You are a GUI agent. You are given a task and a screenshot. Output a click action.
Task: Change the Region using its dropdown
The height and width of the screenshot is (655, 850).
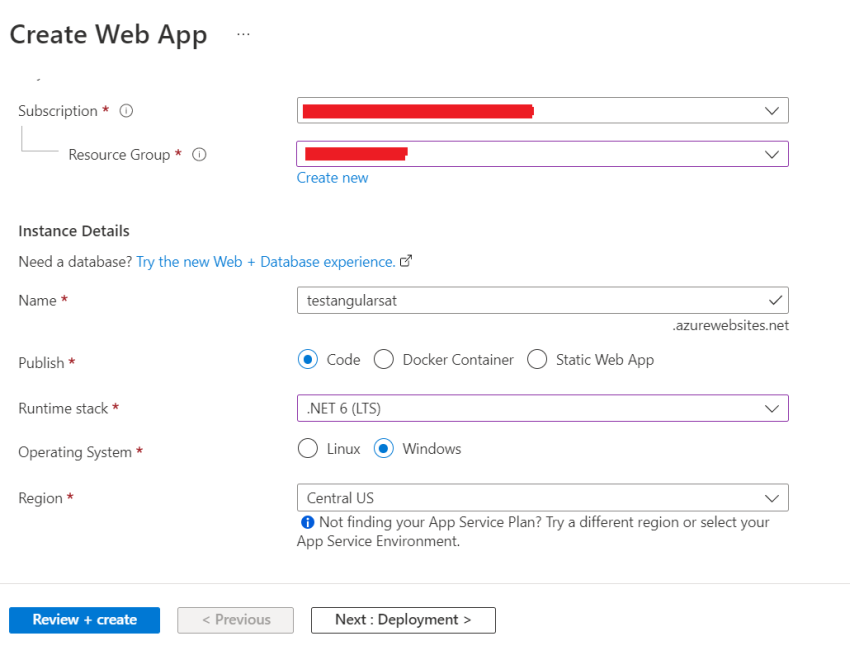point(771,497)
